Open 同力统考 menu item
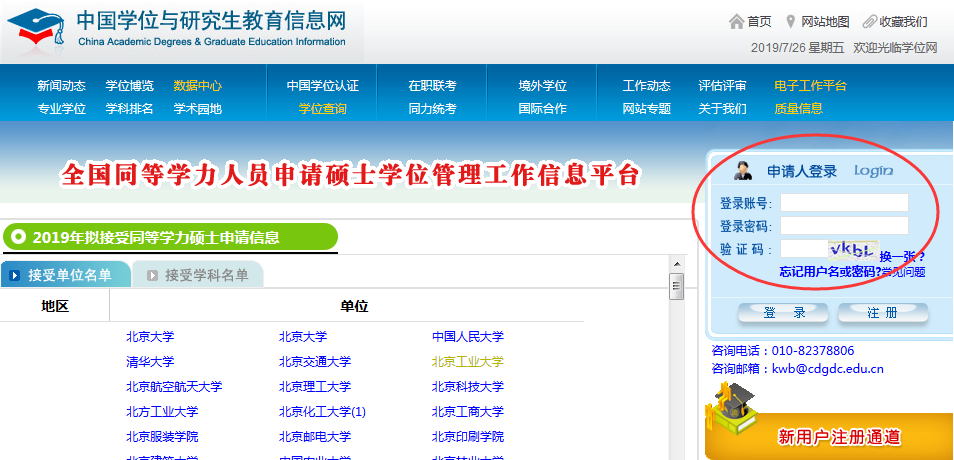This screenshot has height=460, width=954. coord(433,109)
